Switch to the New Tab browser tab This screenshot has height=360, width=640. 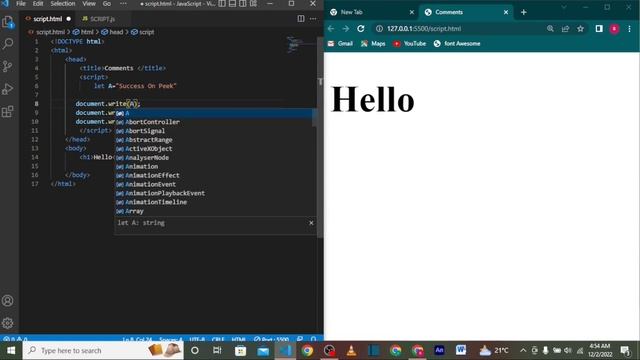click(372, 12)
